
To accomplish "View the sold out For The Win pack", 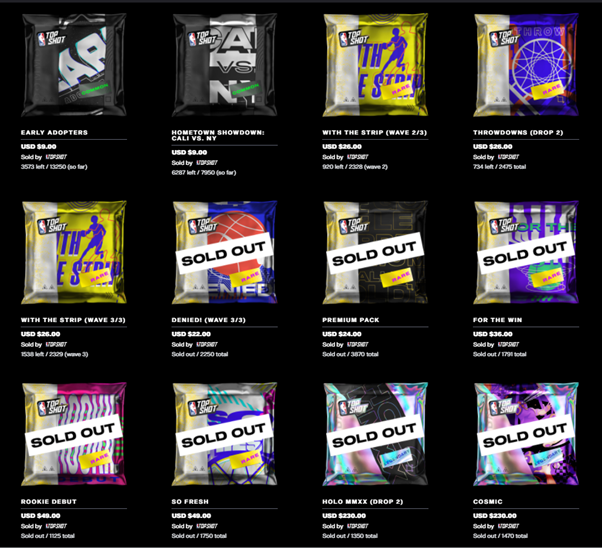I will click(x=526, y=252).
